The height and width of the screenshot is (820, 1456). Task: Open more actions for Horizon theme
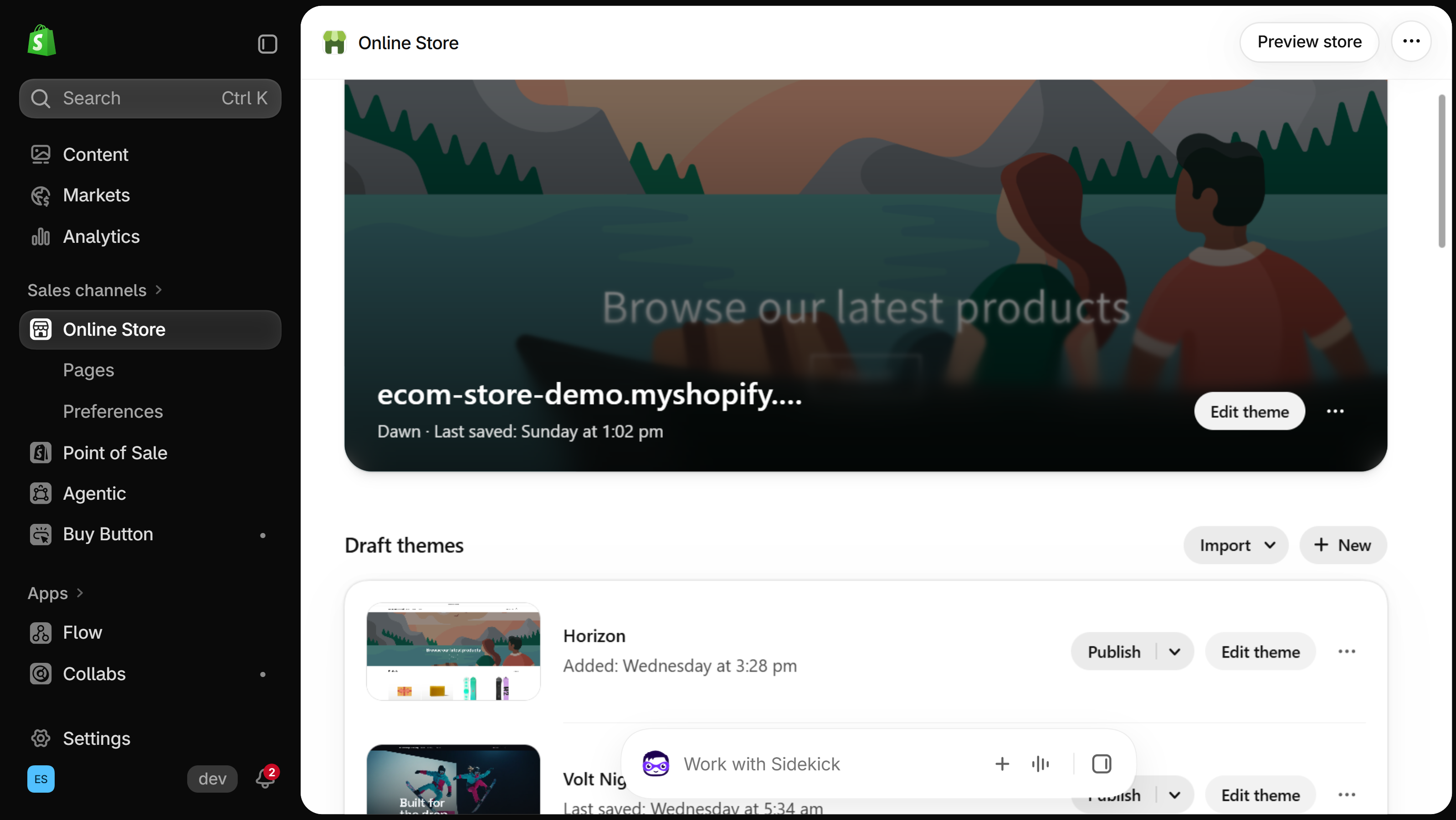(1347, 651)
